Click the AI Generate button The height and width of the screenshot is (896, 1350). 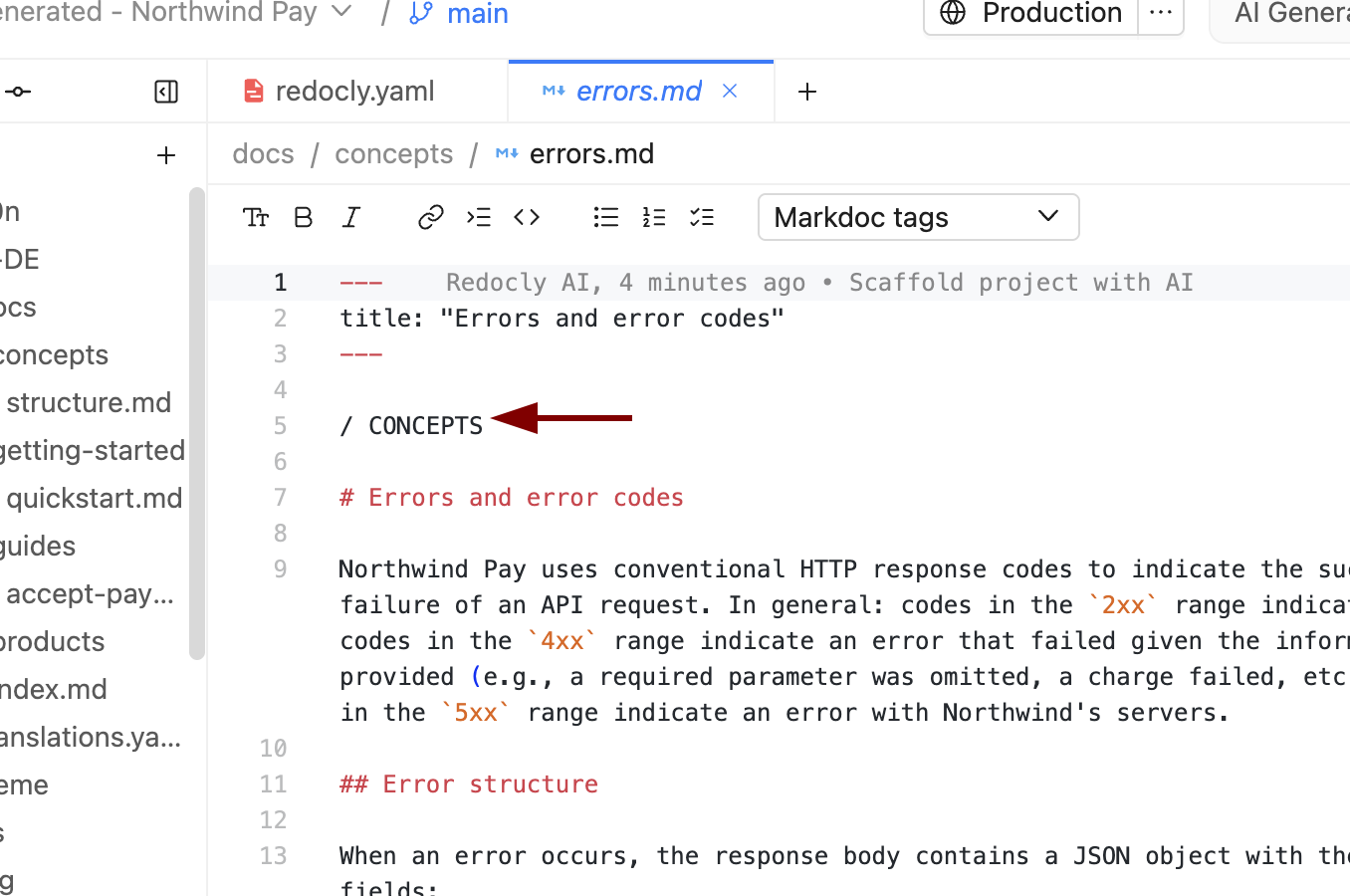(1280, 13)
